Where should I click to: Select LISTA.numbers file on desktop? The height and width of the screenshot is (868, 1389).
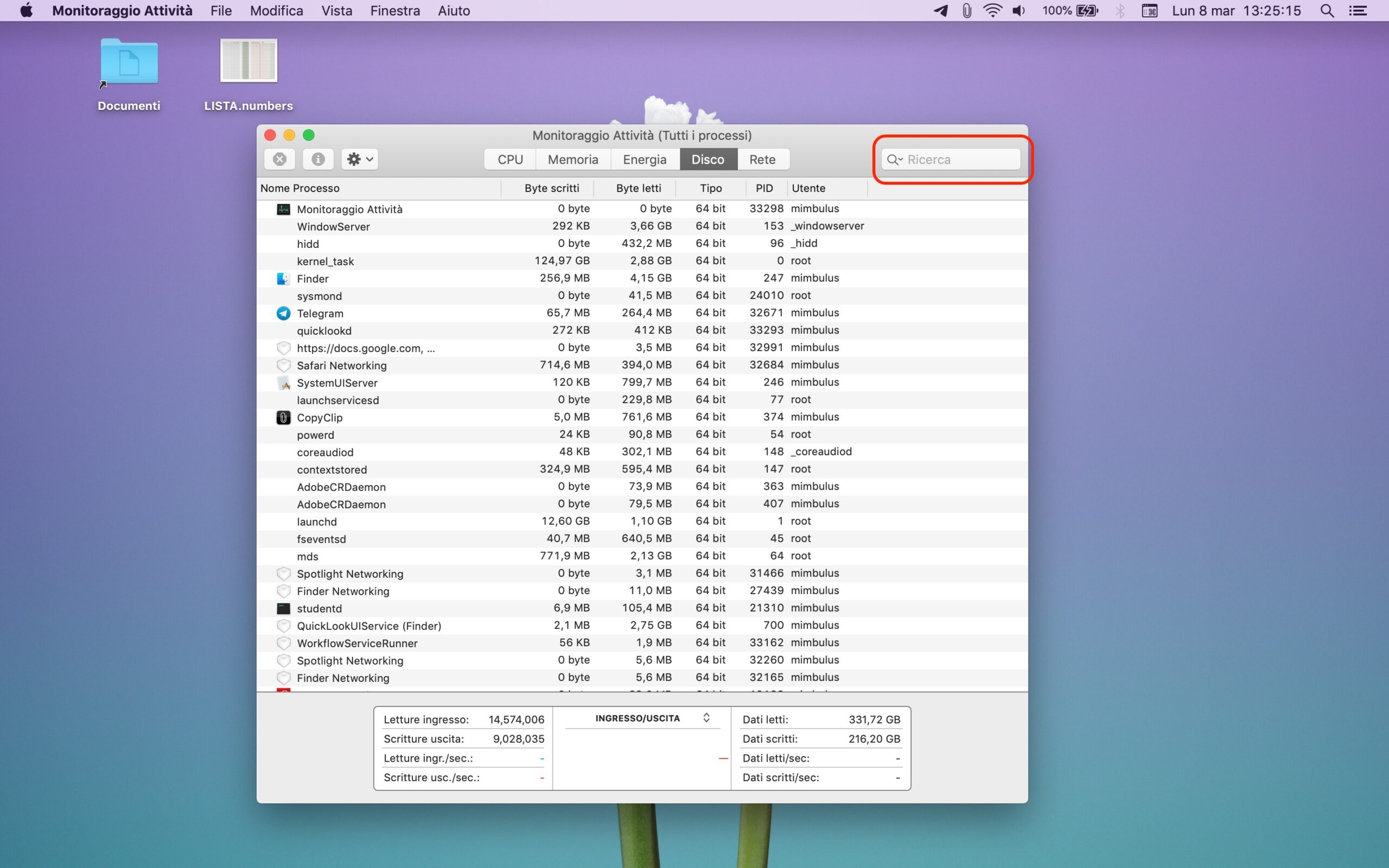coord(249,61)
